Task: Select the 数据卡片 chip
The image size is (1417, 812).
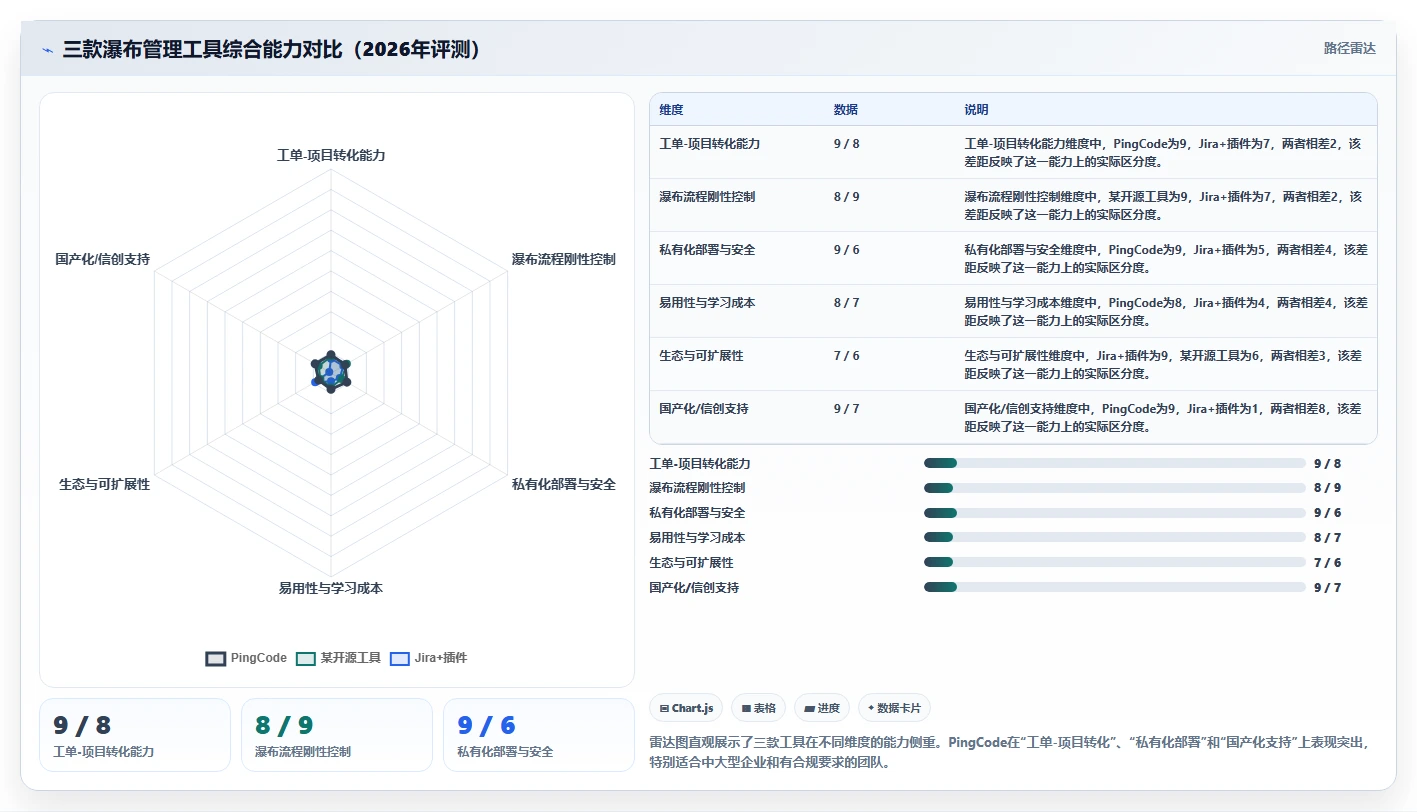Action: pyautogui.click(x=894, y=708)
